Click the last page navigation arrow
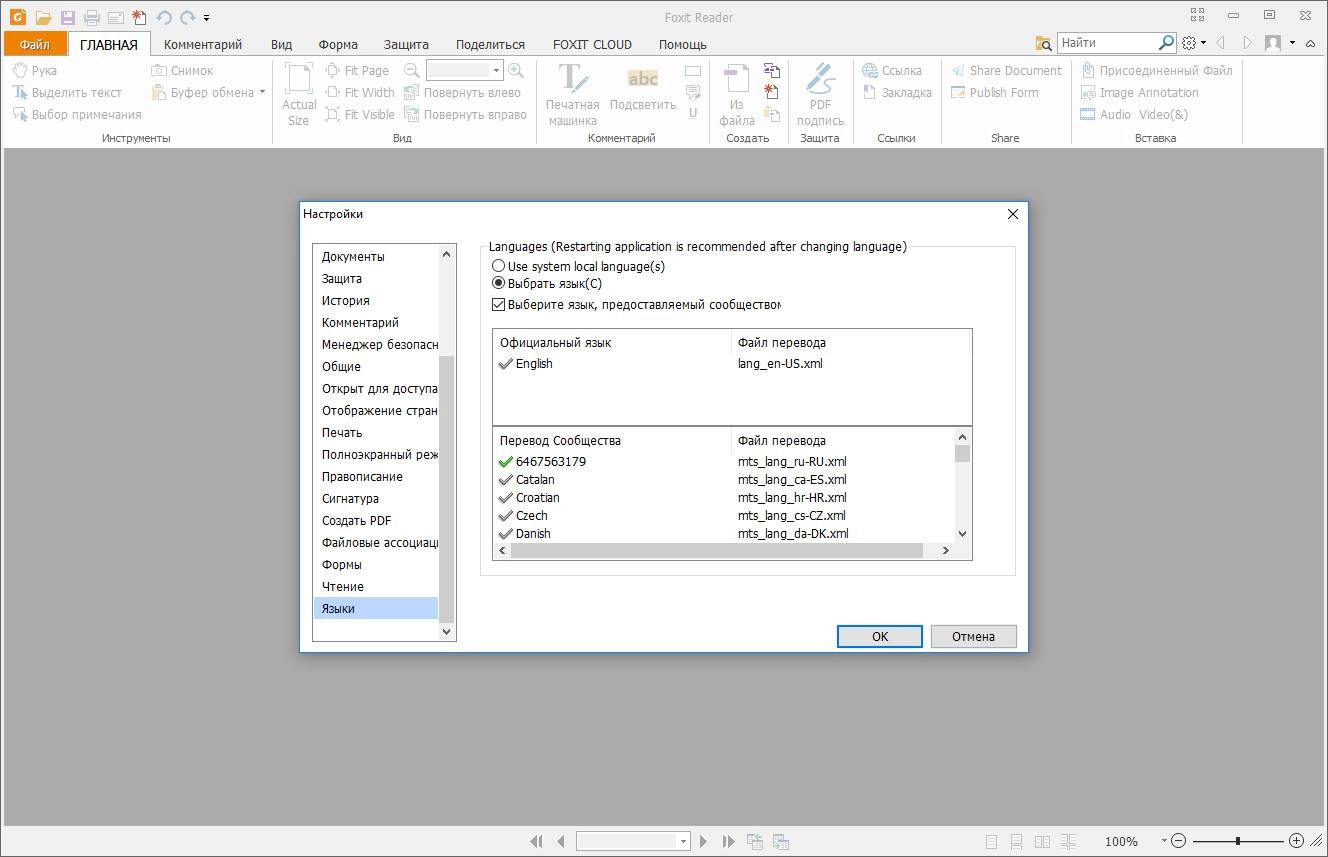 click(728, 841)
